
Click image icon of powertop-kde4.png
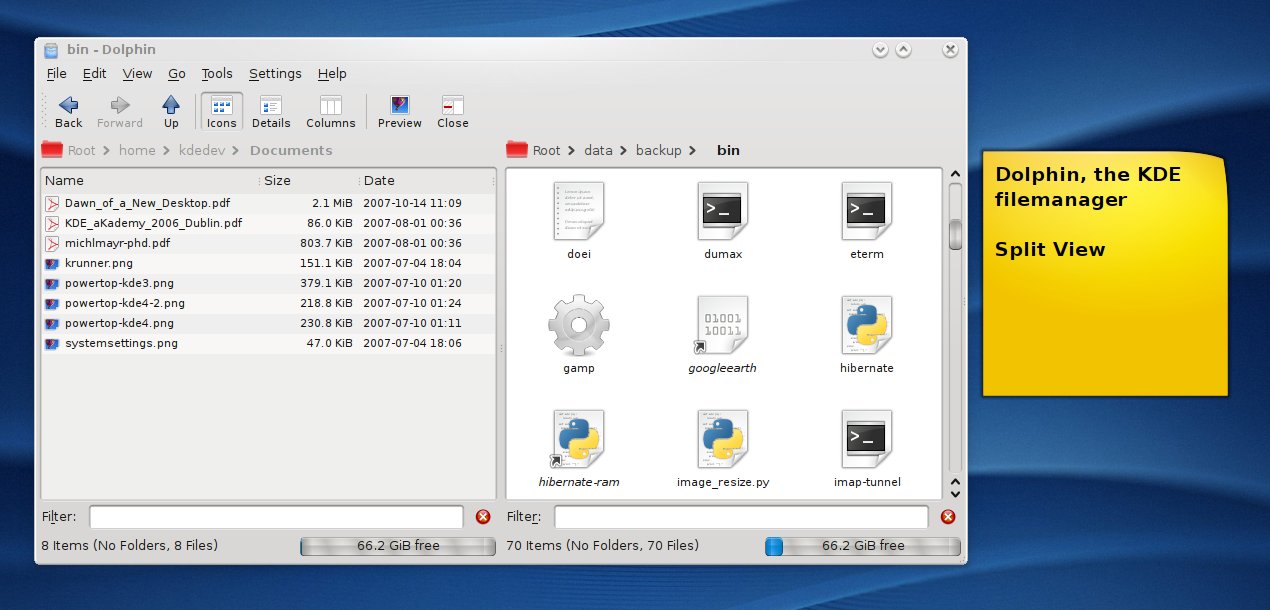pyautogui.click(x=53, y=323)
